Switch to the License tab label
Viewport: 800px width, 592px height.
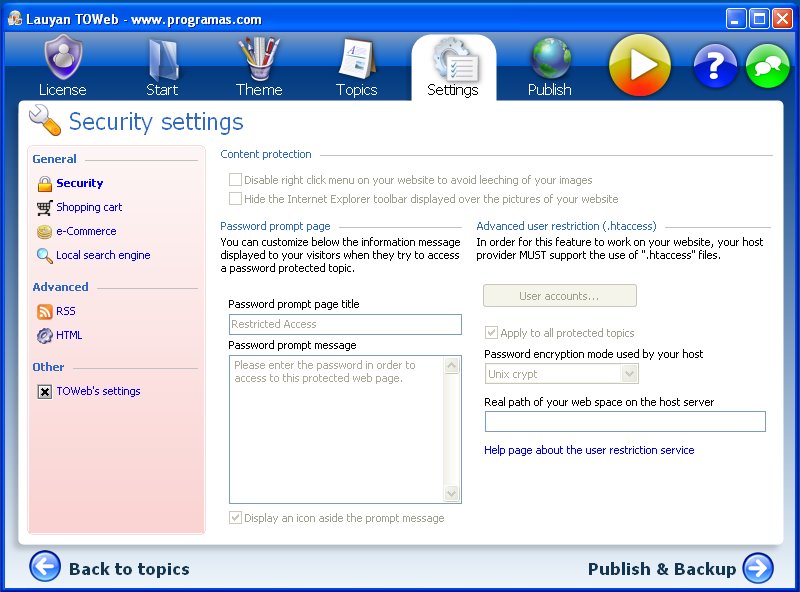tap(63, 90)
